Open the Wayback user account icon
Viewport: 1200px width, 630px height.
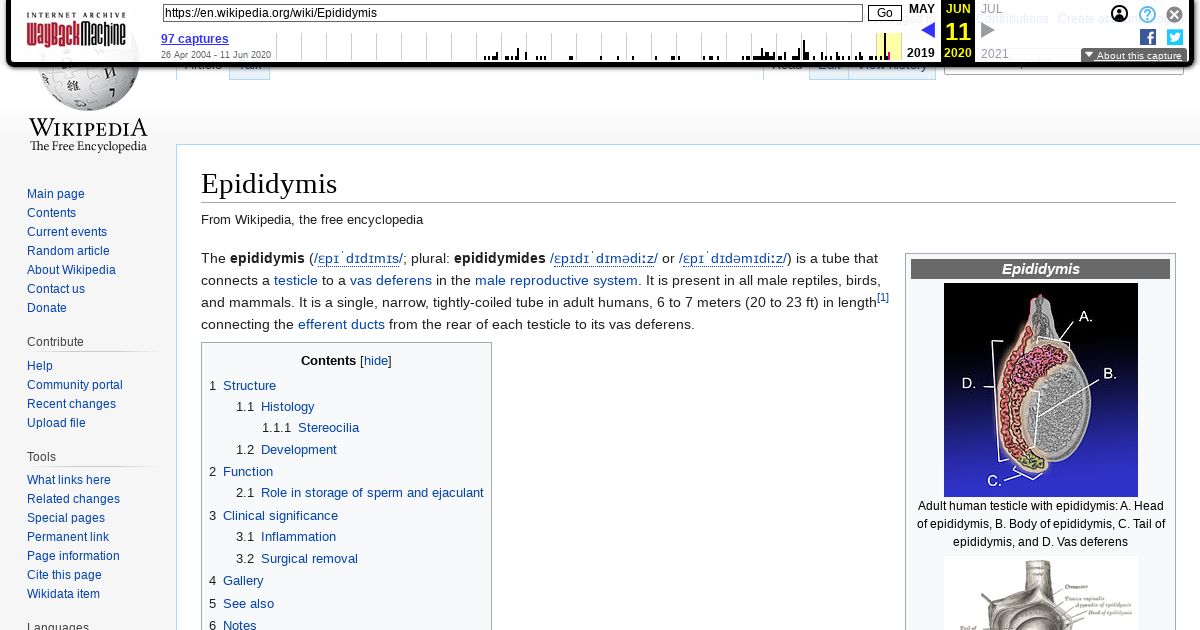tap(1120, 14)
